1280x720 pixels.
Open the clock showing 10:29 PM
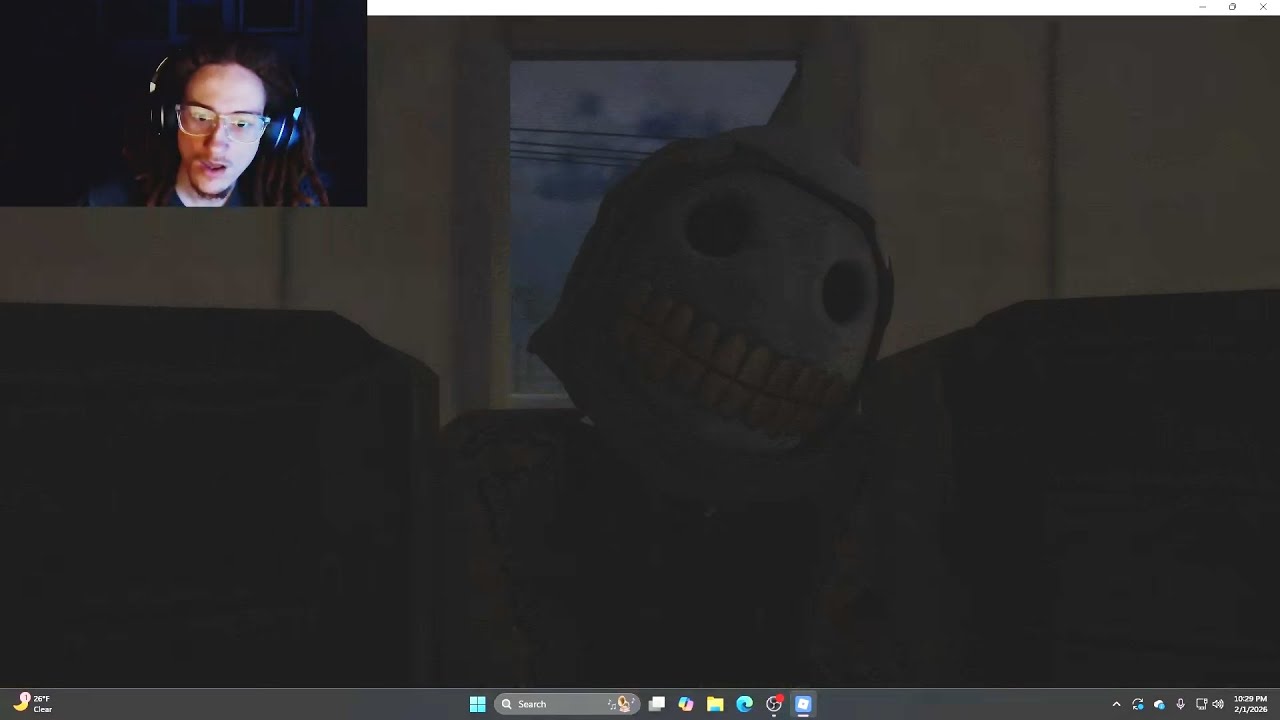tap(1250, 704)
